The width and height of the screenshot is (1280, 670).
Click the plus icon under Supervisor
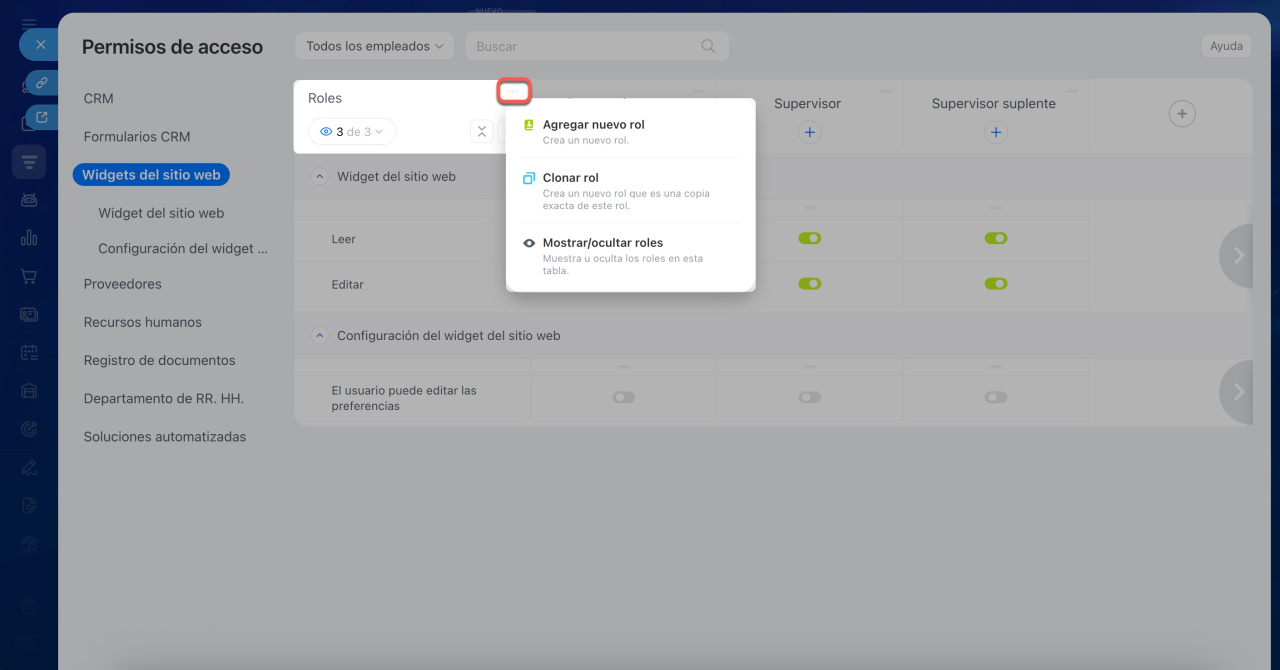click(810, 132)
